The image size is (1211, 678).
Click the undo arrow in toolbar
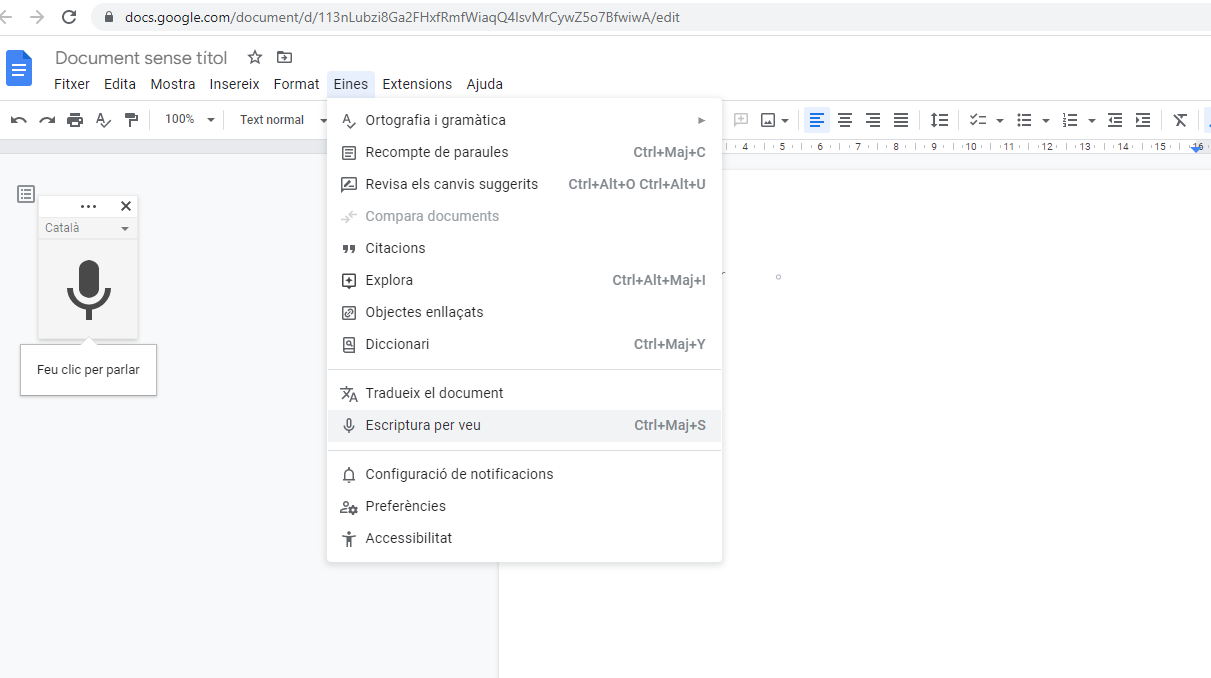(x=19, y=120)
